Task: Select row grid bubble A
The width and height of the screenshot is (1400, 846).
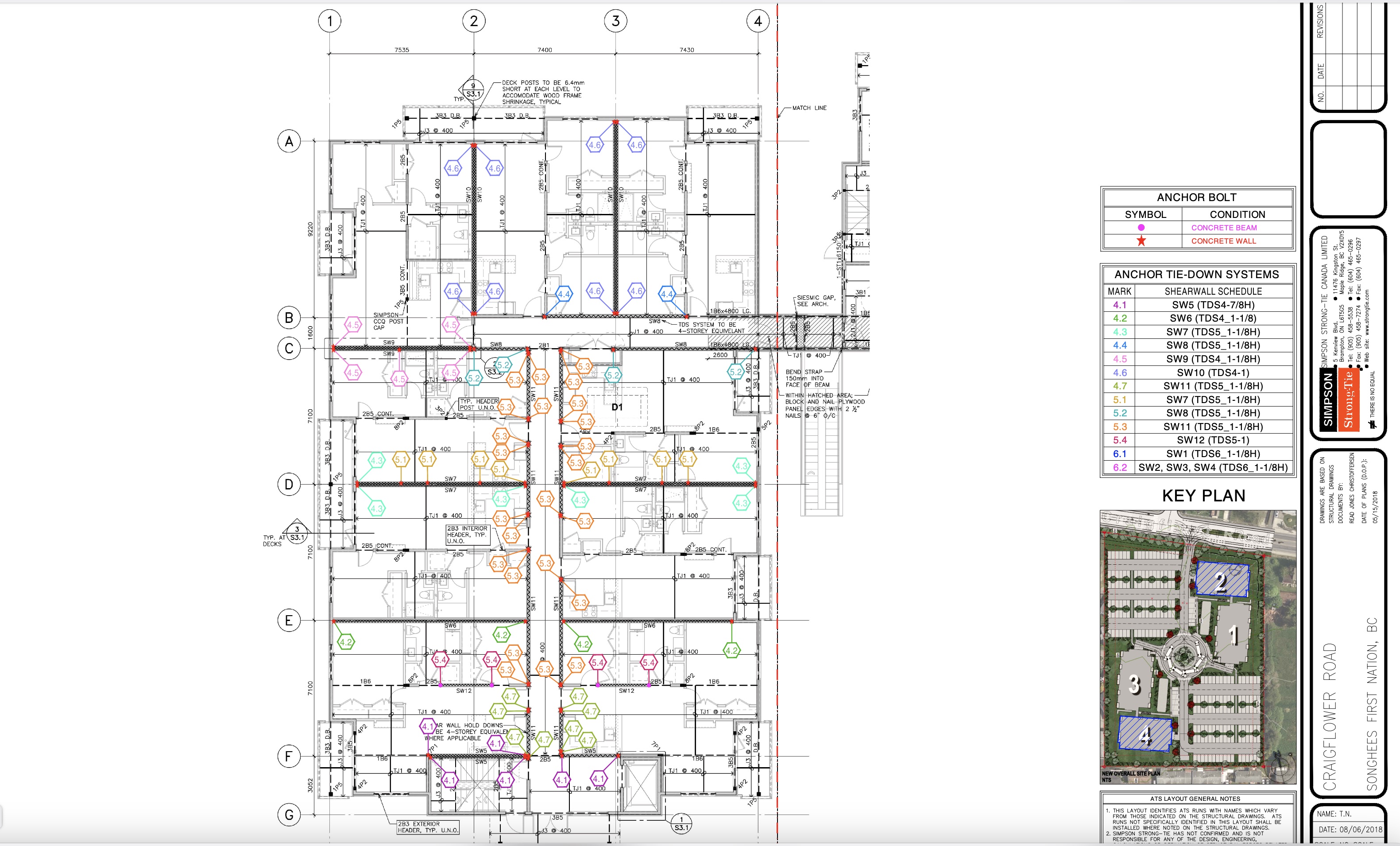Action: click(x=289, y=141)
